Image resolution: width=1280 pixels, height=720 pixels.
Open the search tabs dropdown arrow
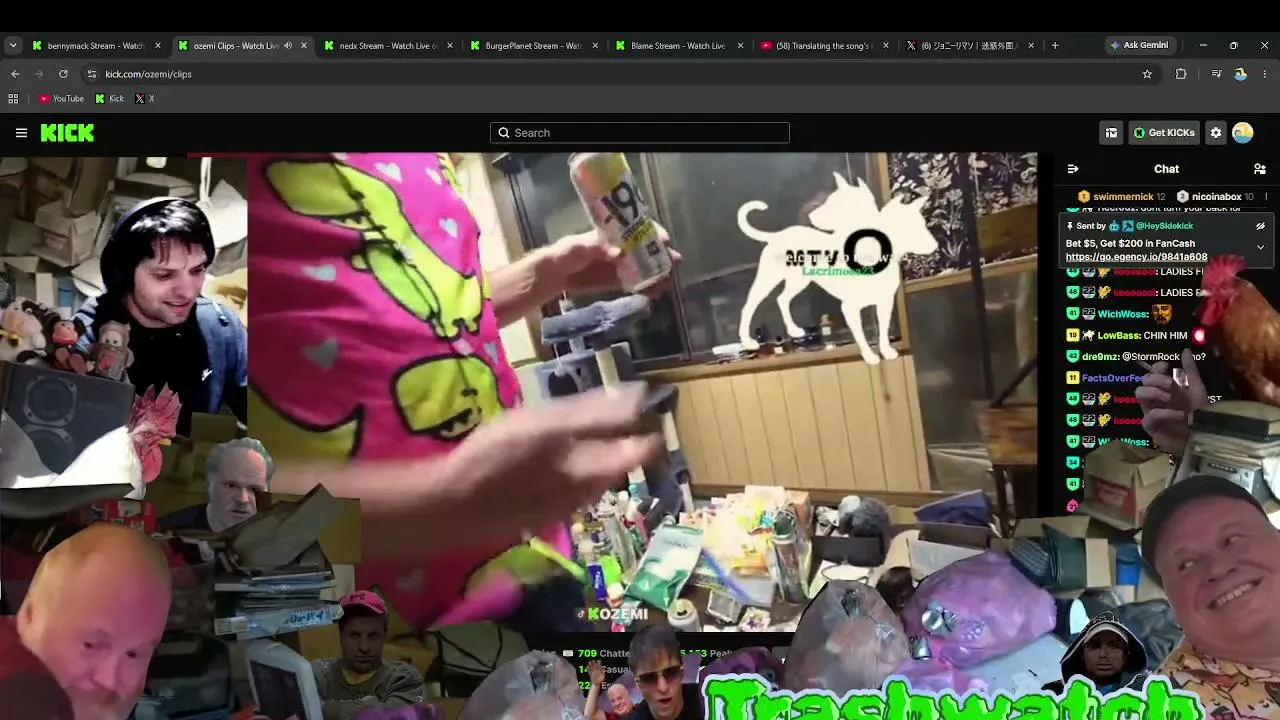13,45
